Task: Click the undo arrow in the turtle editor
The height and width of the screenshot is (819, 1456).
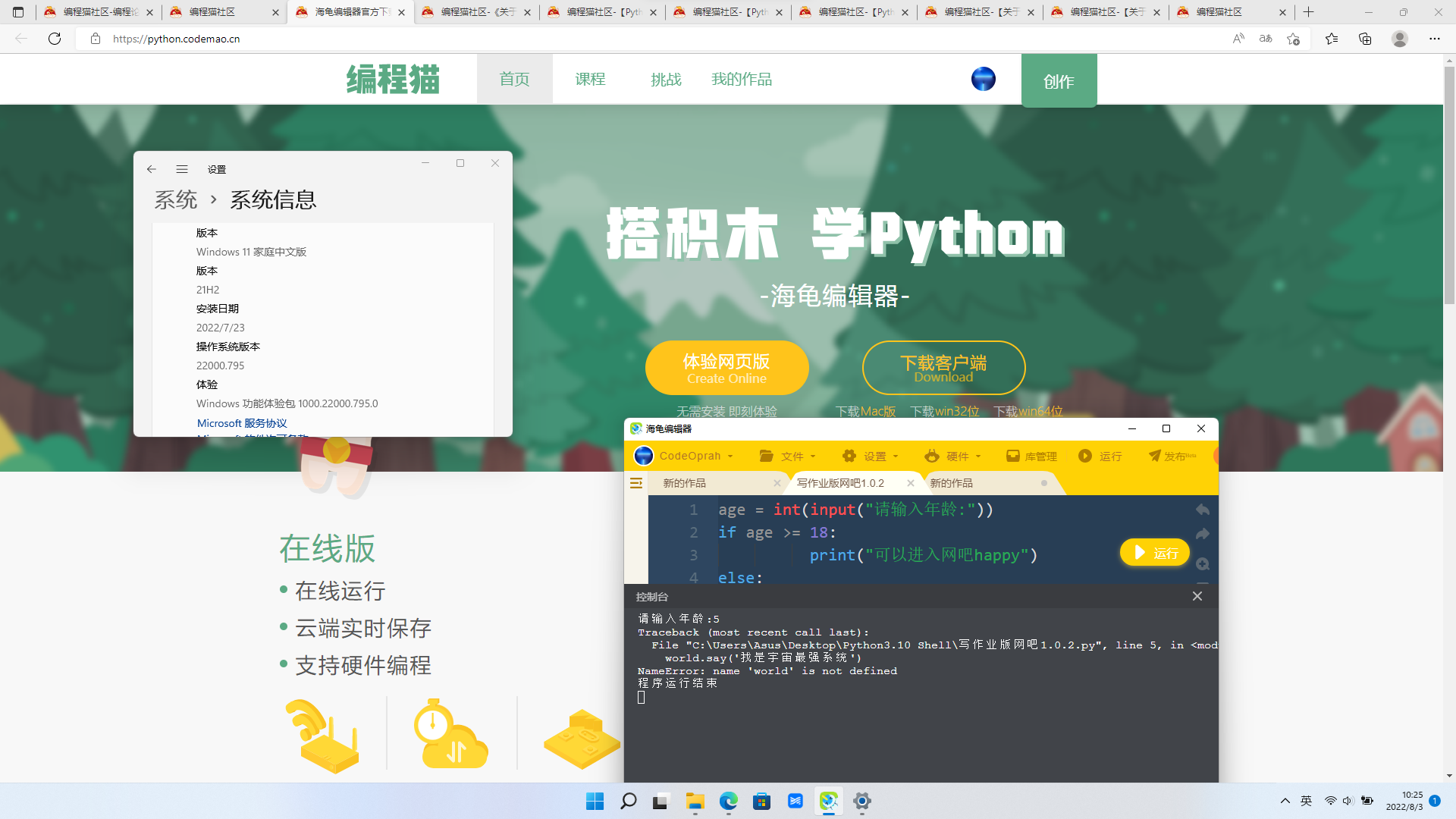Action: pos(1203,510)
